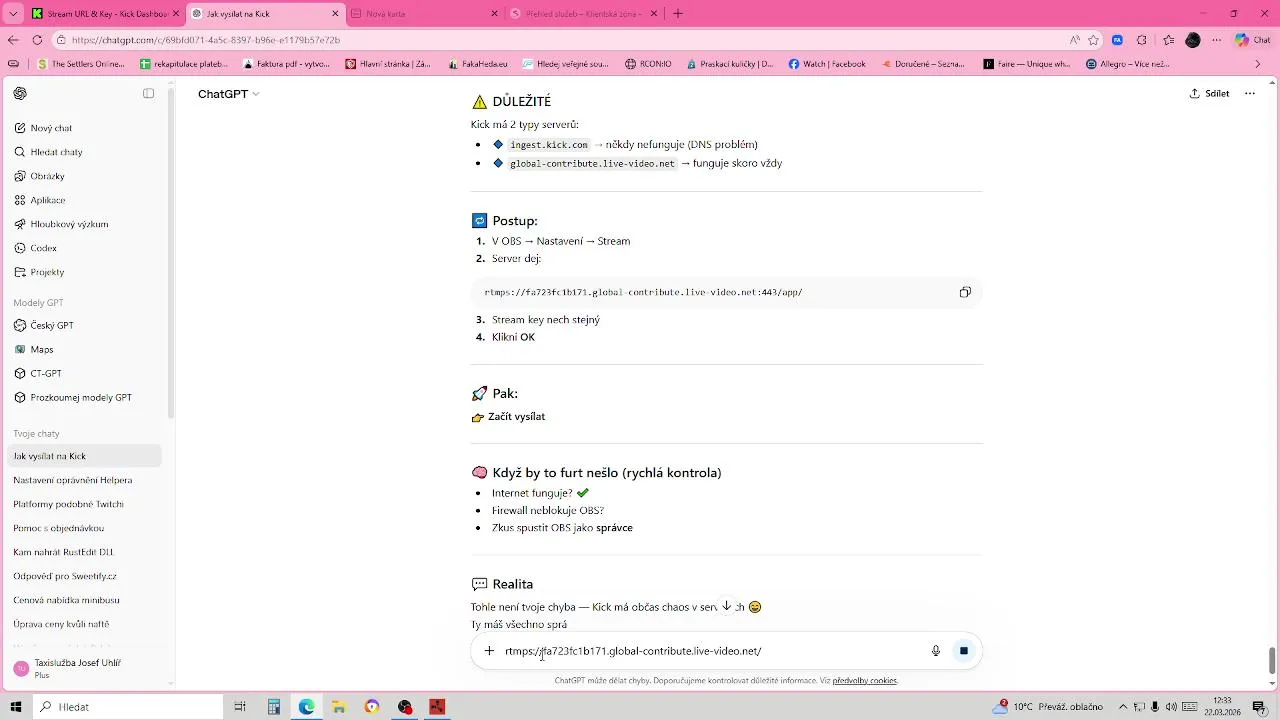Click the Sdílet share button

coord(1209,93)
